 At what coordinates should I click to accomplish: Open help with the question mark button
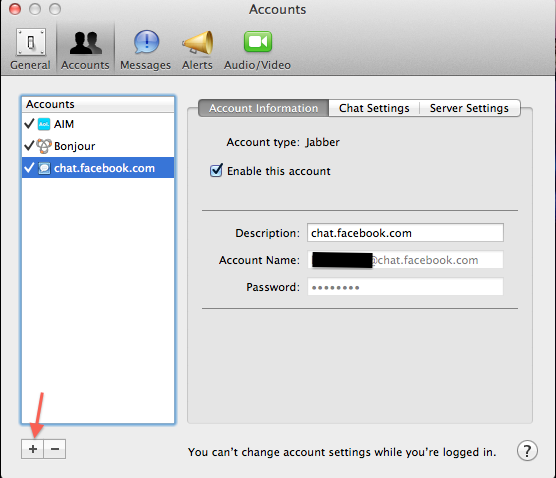[527, 451]
